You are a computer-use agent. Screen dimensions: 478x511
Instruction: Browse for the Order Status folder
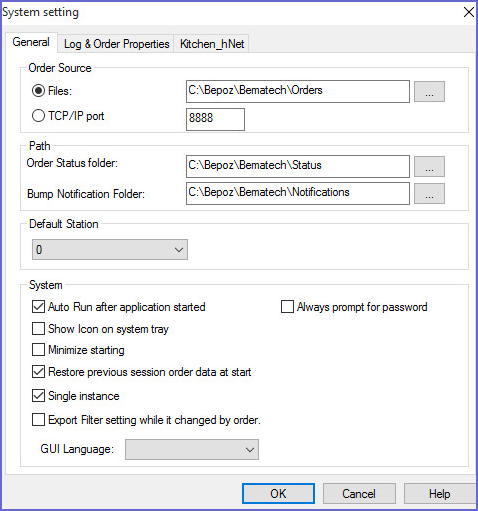click(x=429, y=166)
